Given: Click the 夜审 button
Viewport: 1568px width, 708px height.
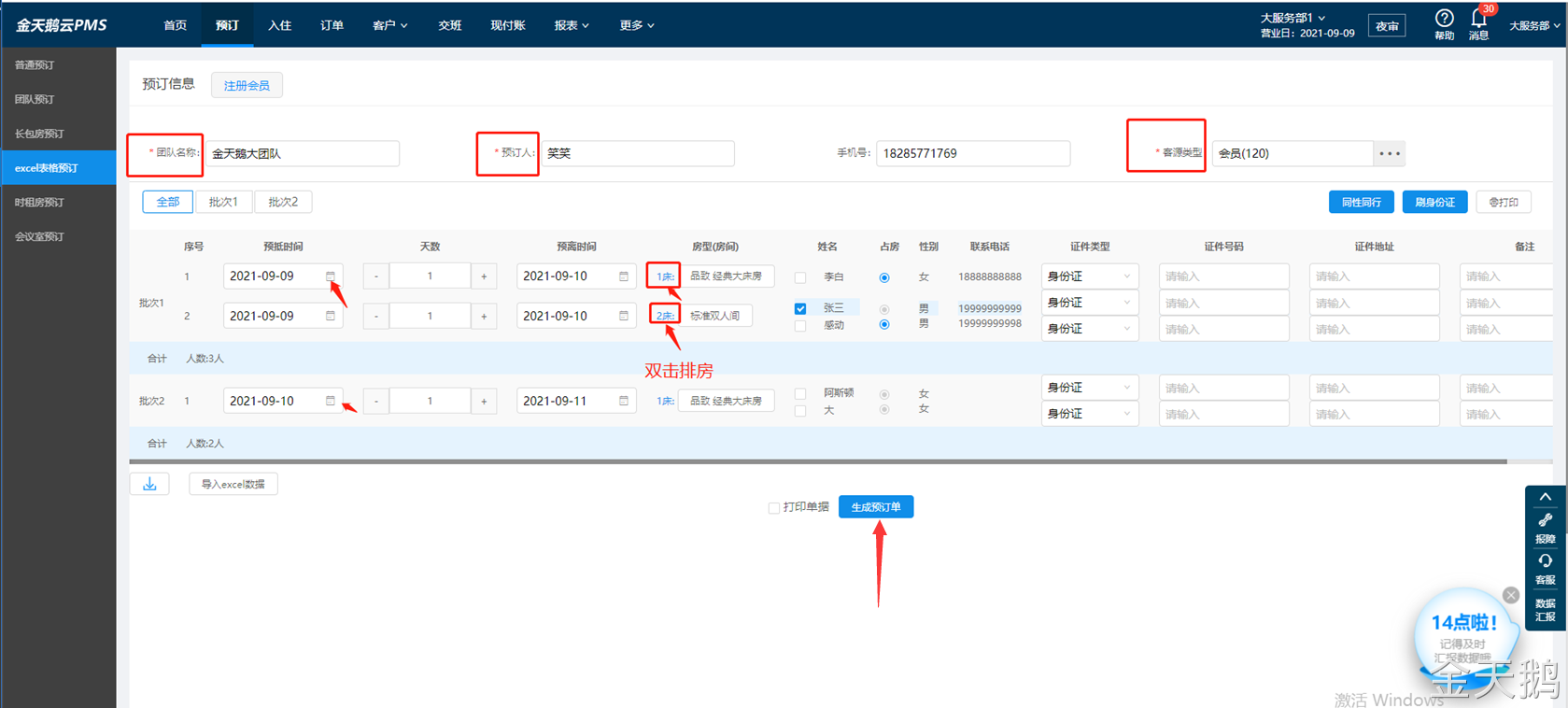Looking at the screenshot, I should [1387, 26].
